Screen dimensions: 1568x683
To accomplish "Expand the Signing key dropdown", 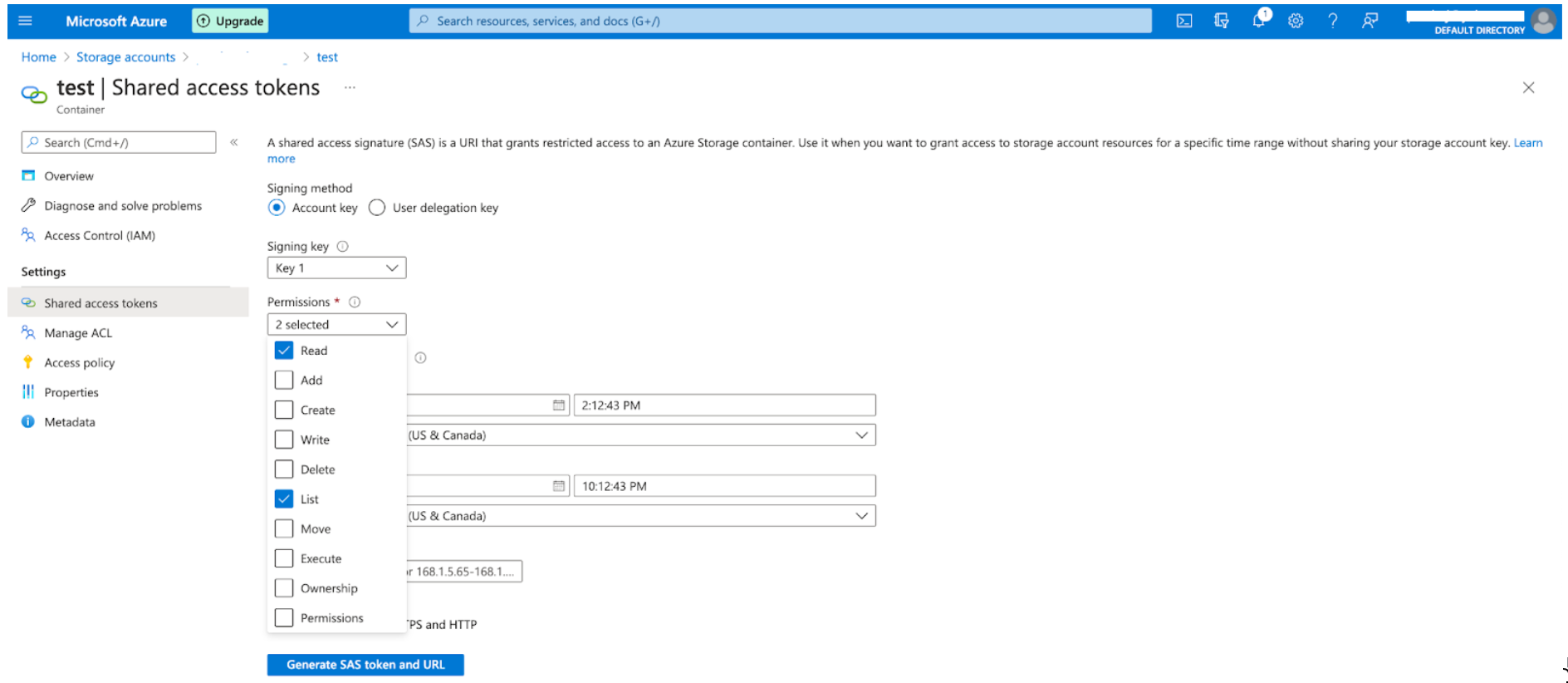I will [x=336, y=268].
